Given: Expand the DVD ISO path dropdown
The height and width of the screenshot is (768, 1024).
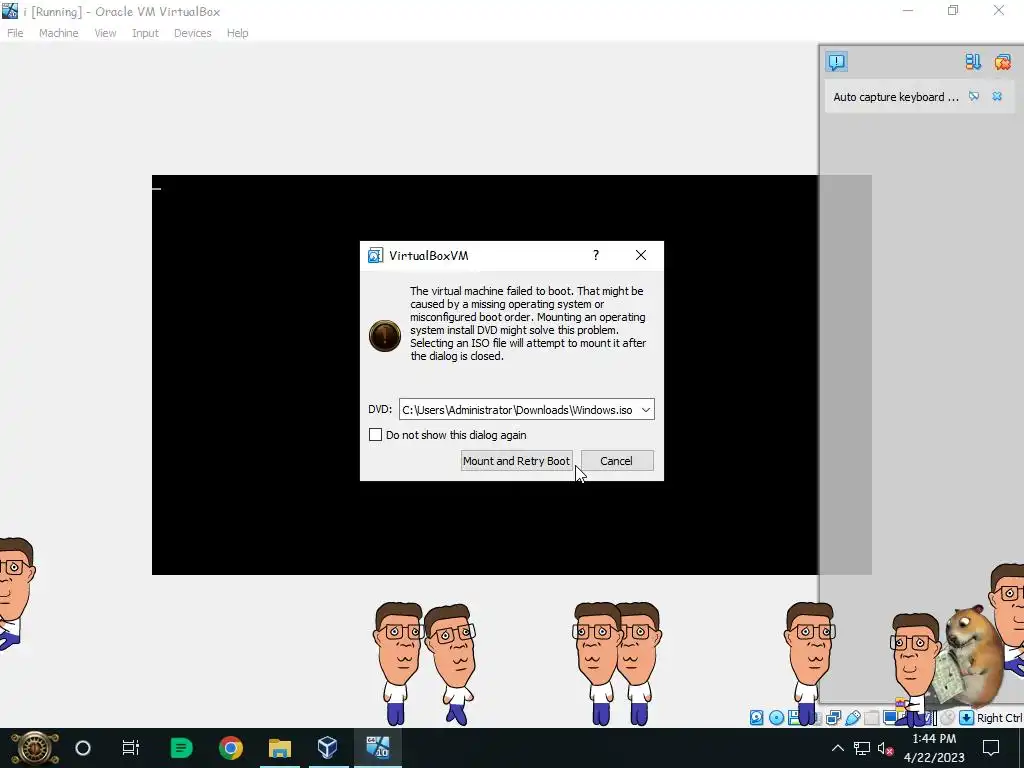Looking at the screenshot, I should pyautogui.click(x=645, y=410).
